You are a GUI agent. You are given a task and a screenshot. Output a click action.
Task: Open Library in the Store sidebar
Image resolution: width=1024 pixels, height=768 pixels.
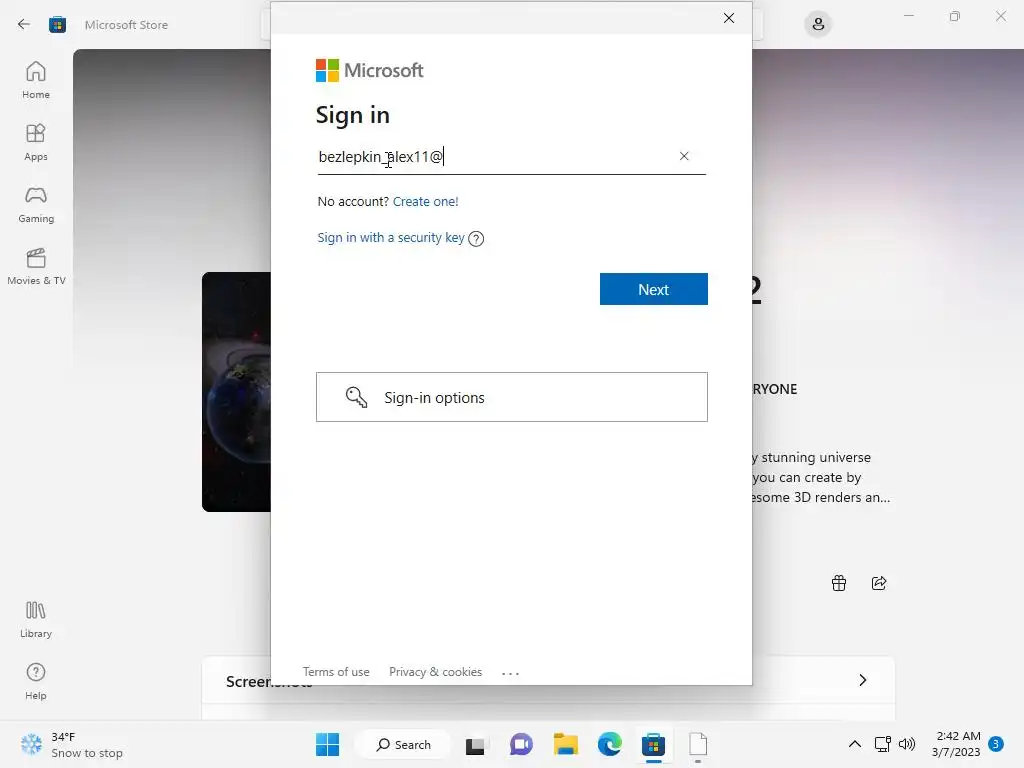pyautogui.click(x=36, y=619)
